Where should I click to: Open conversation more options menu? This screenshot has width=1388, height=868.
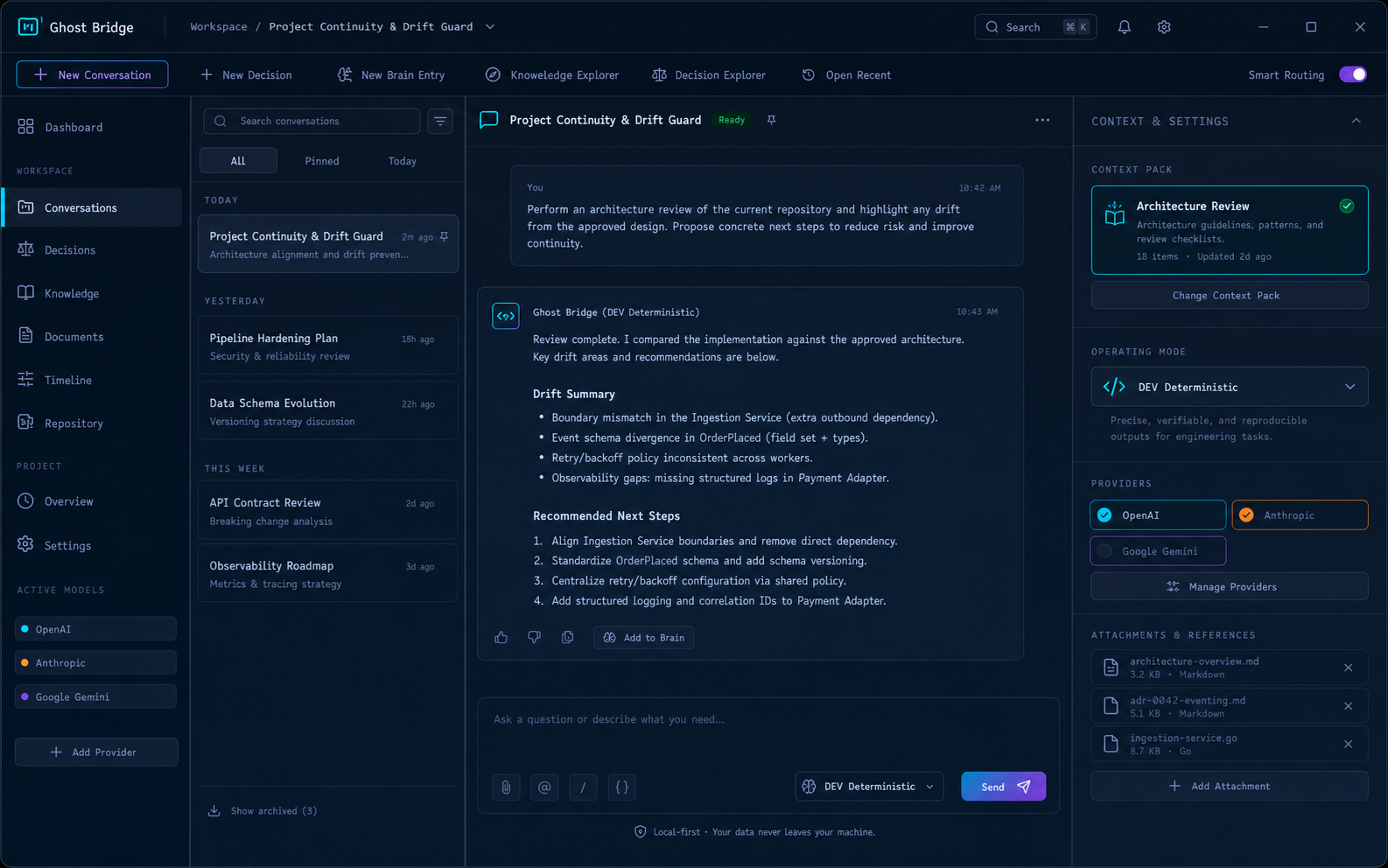1041,120
